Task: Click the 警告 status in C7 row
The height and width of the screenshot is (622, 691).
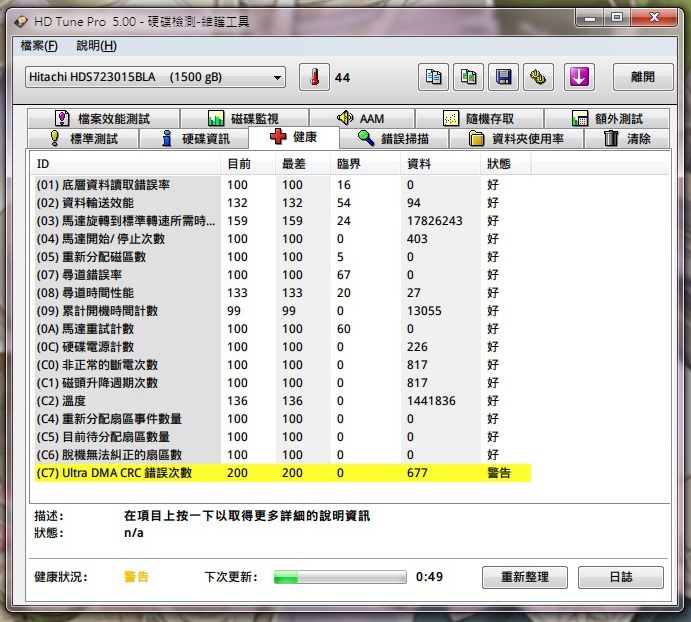Action: (498, 473)
